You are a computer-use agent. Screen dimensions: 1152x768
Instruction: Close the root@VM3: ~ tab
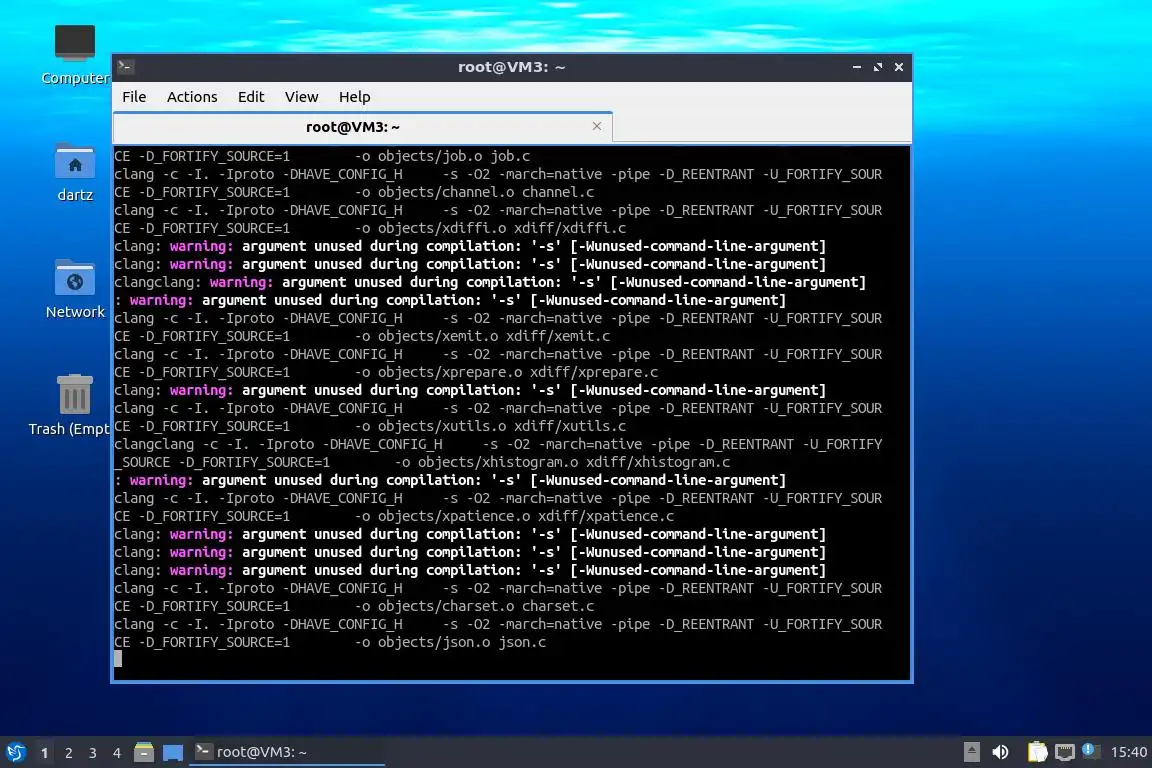[x=597, y=126]
